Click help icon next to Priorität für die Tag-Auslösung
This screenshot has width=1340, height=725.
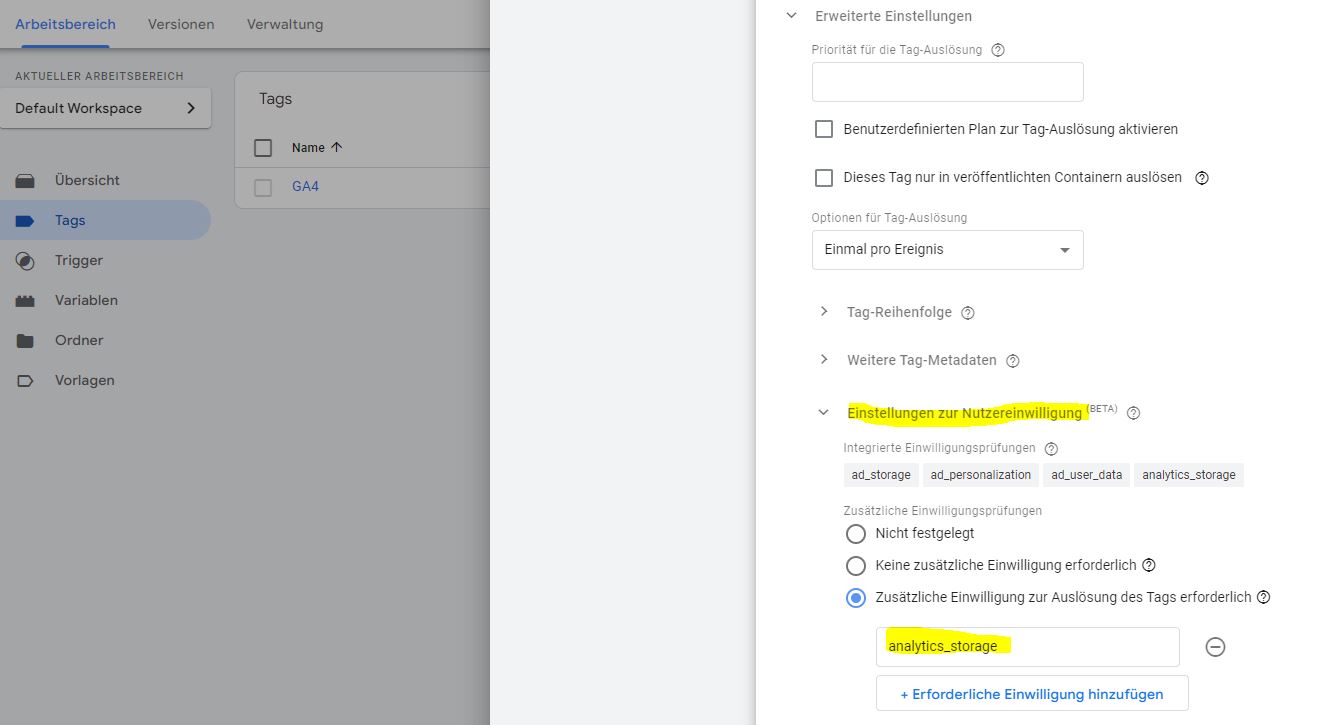997,50
